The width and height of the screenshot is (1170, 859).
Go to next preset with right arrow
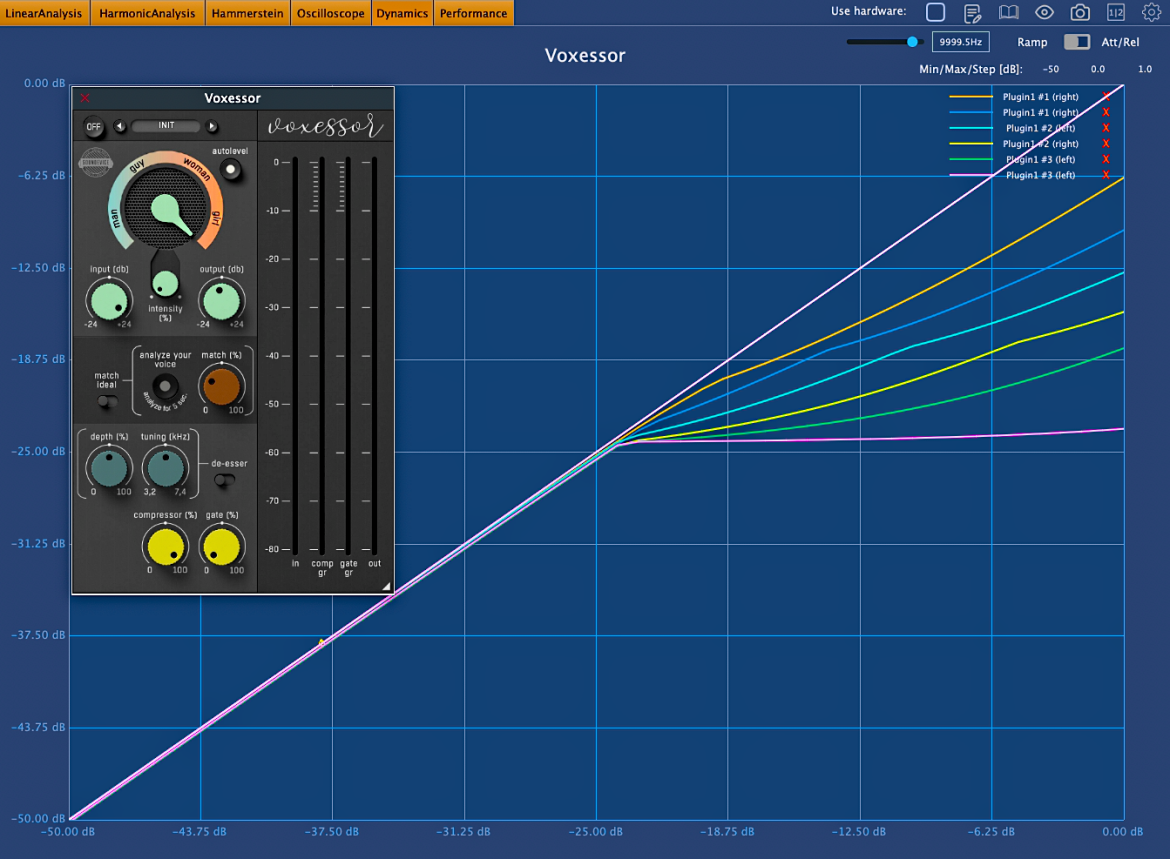212,126
